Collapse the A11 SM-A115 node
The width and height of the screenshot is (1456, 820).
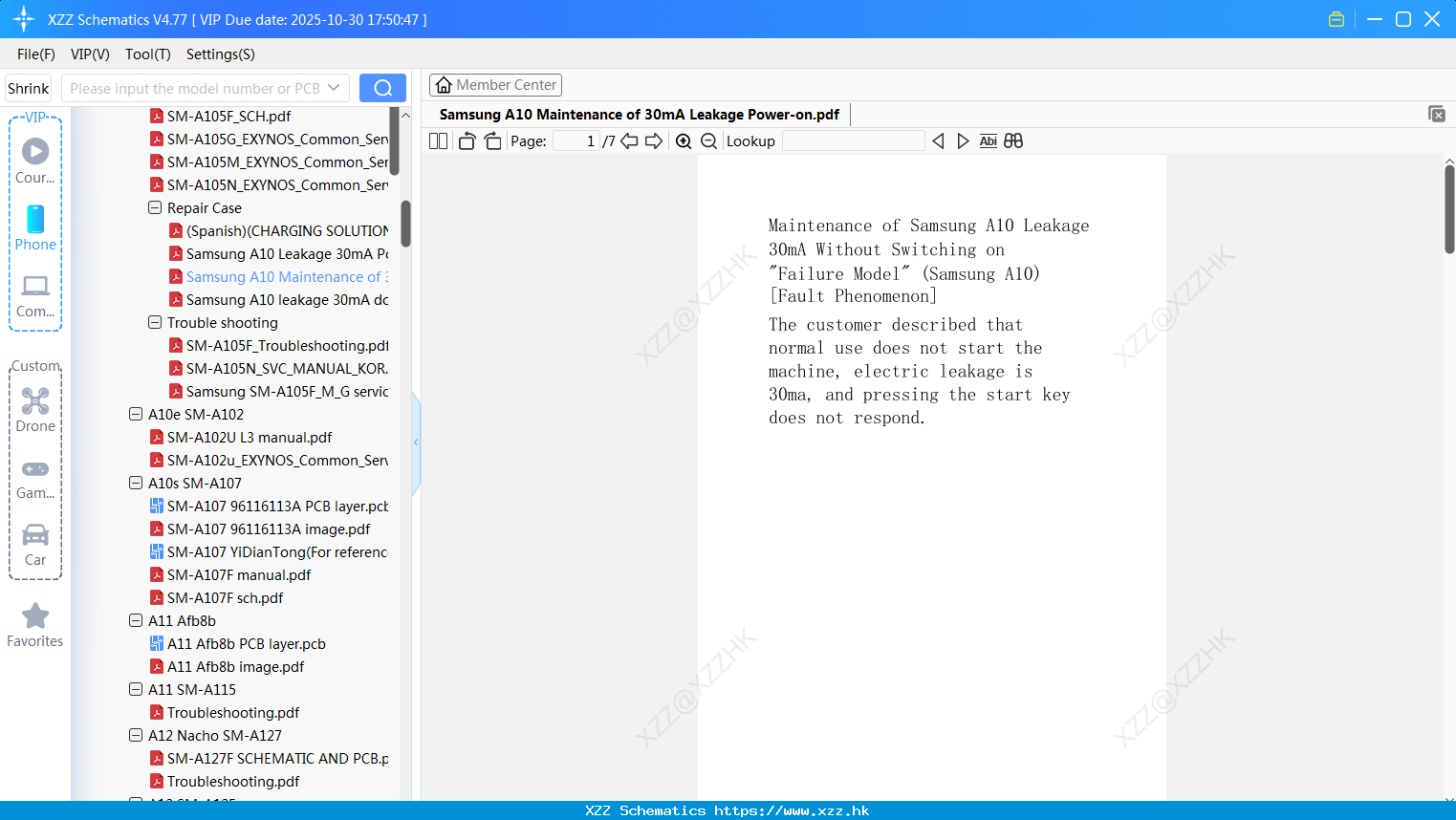coord(136,689)
